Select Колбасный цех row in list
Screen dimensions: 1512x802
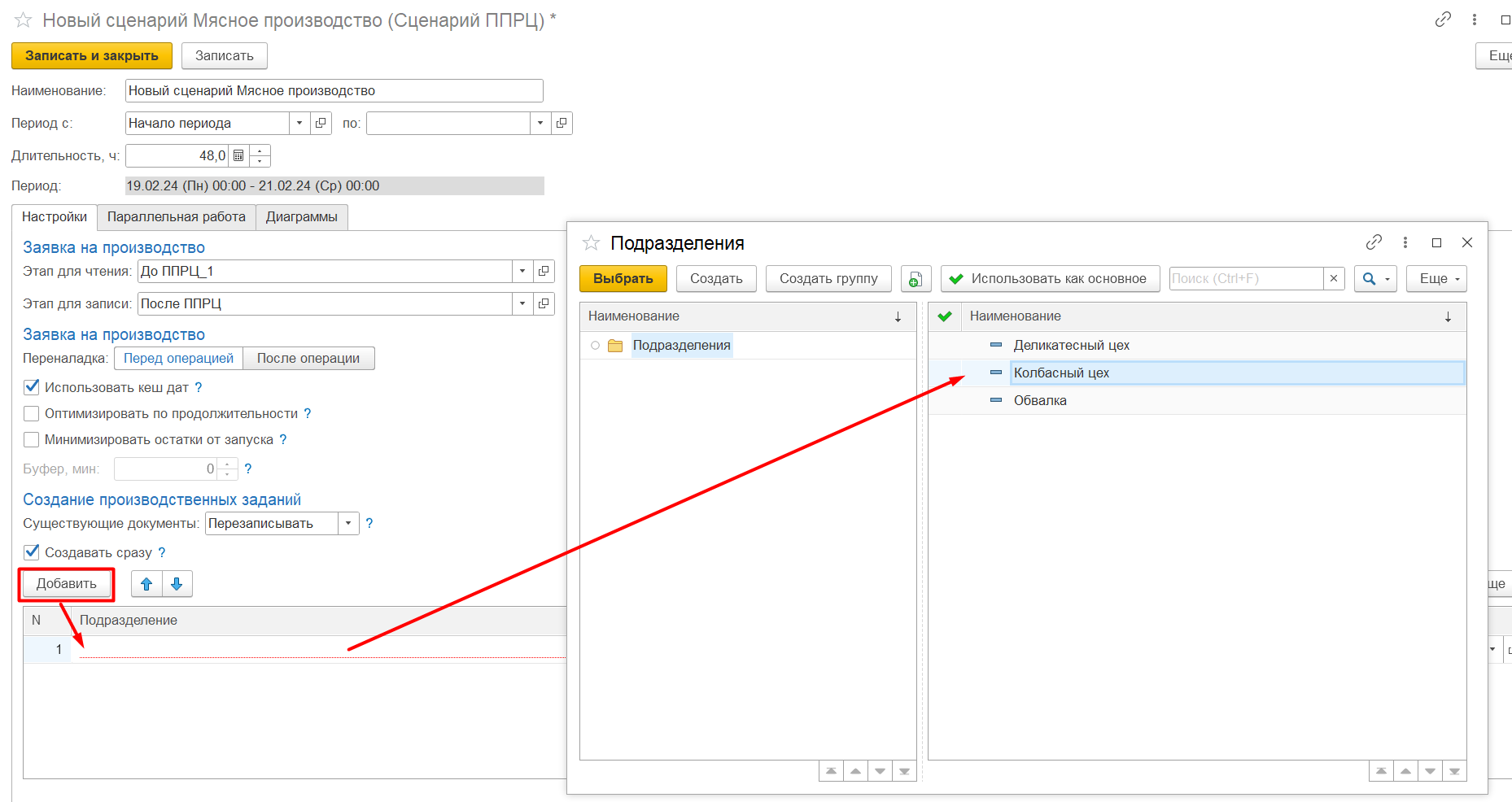point(1061,373)
